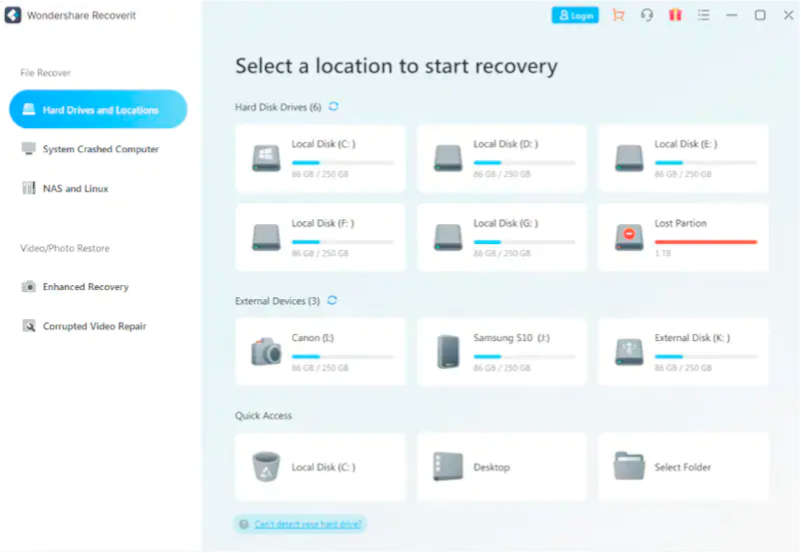Click the Local Disk (C:) Windows drive icon
Screen dimensions: 801x553
(x=266, y=158)
